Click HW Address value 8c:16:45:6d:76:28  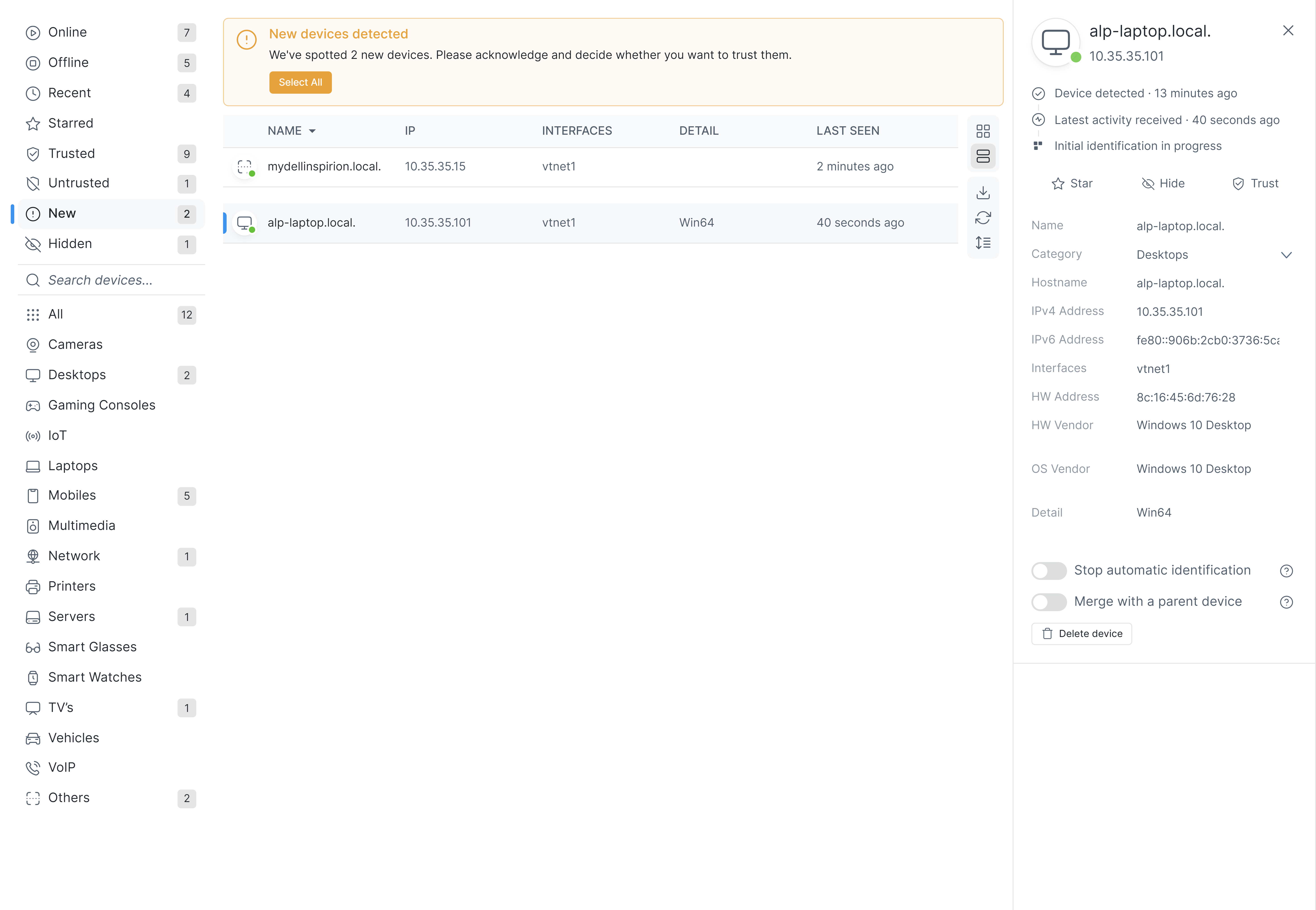(1186, 397)
